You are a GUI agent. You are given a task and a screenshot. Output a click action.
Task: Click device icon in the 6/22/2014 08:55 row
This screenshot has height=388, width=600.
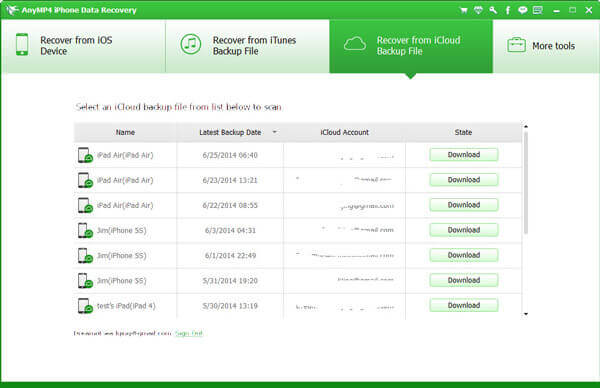pyautogui.click(x=85, y=205)
